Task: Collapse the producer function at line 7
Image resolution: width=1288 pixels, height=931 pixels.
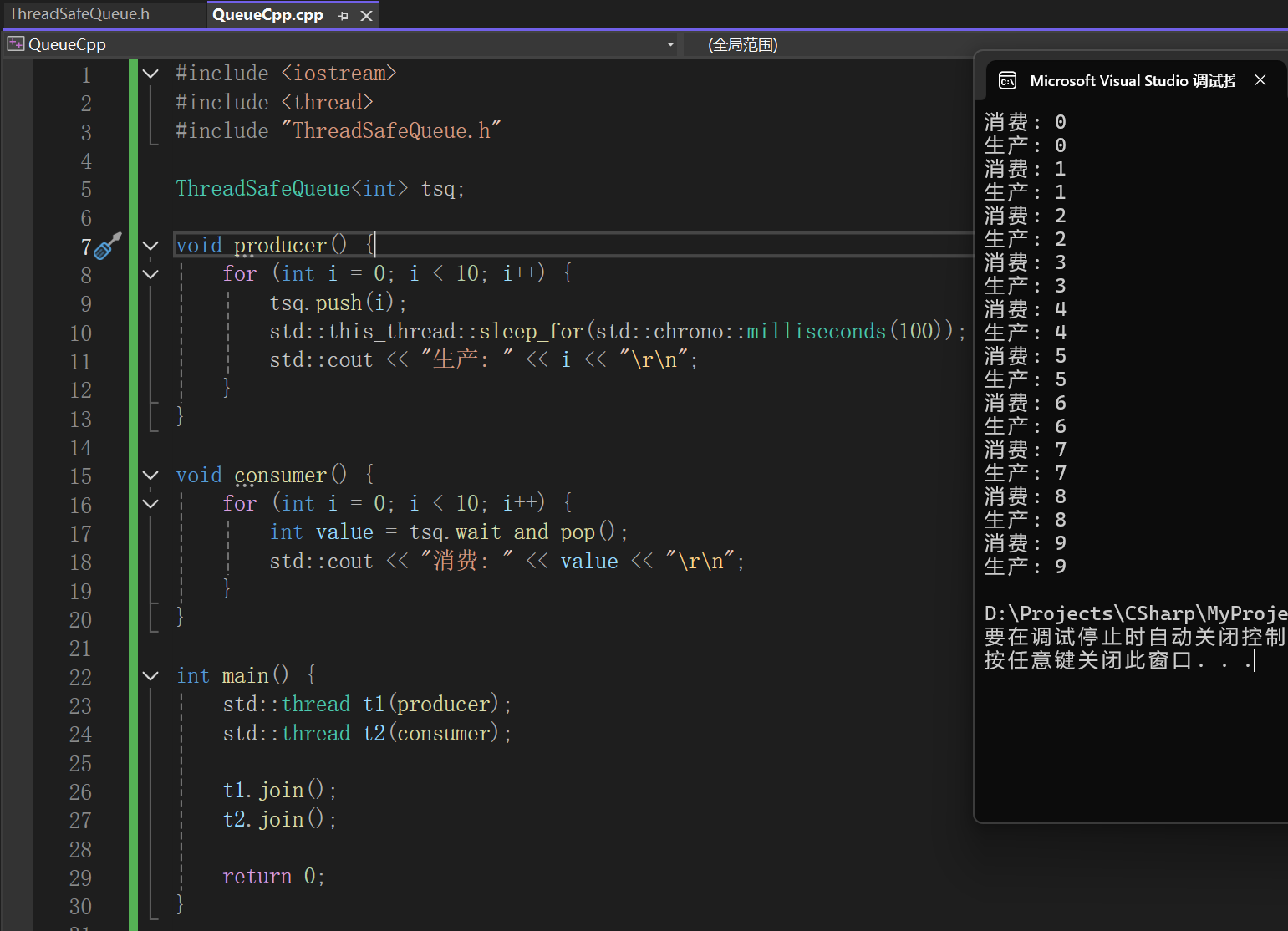Action: [x=150, y=246]
